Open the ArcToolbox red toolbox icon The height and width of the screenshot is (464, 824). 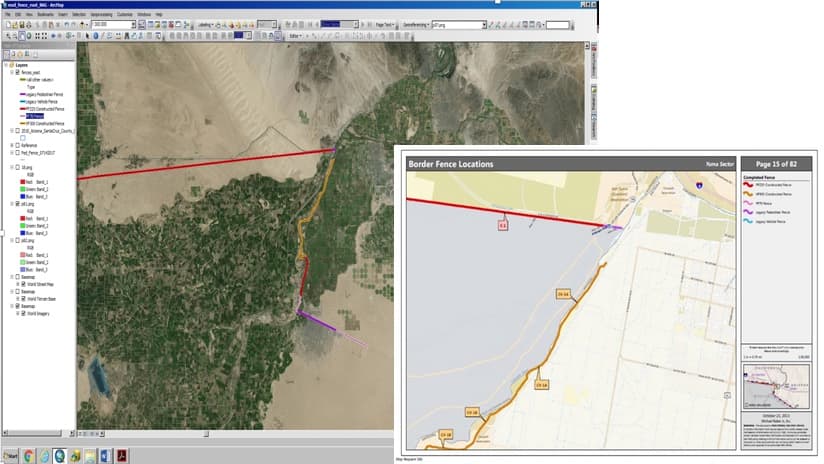pos(171,25)
